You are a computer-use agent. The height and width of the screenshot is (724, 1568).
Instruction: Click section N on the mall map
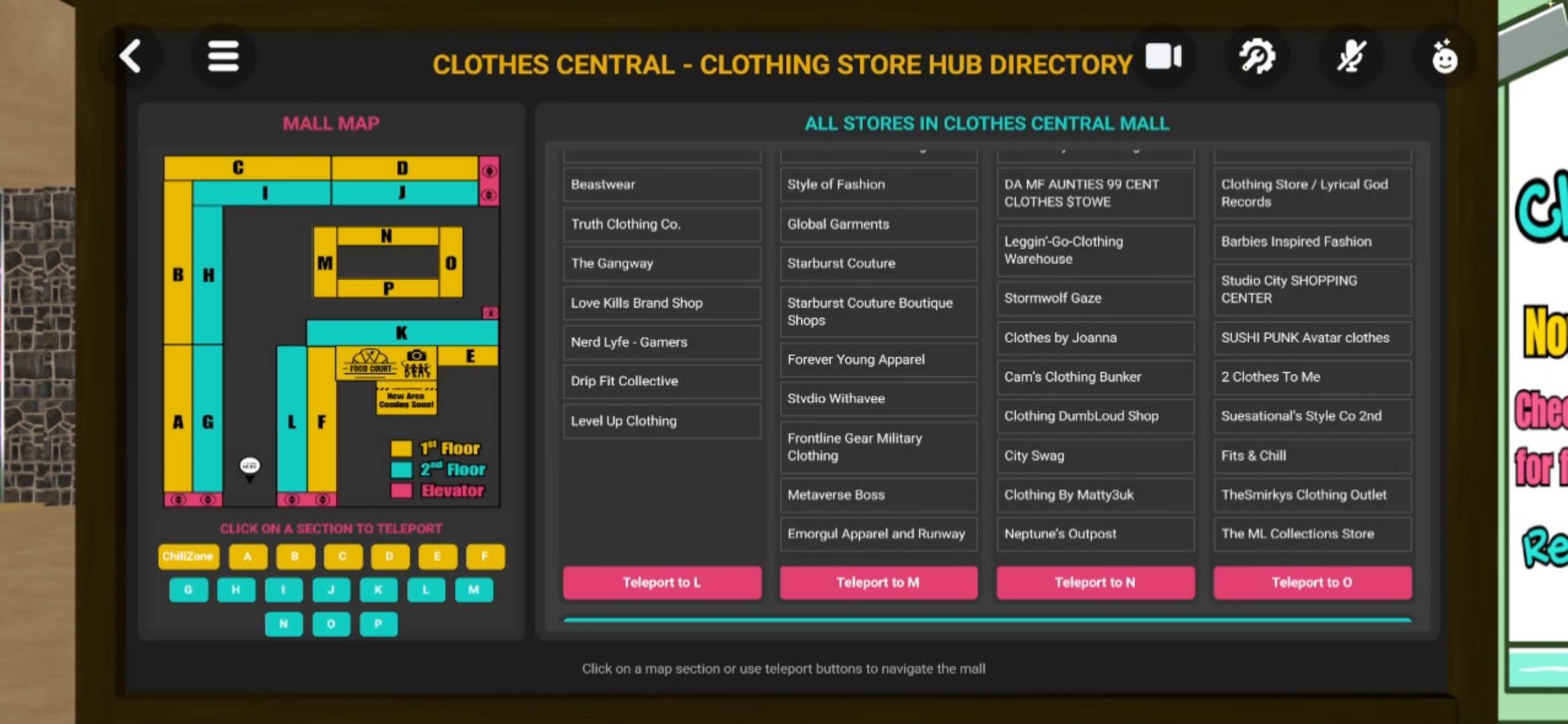(x=387, y=236)
